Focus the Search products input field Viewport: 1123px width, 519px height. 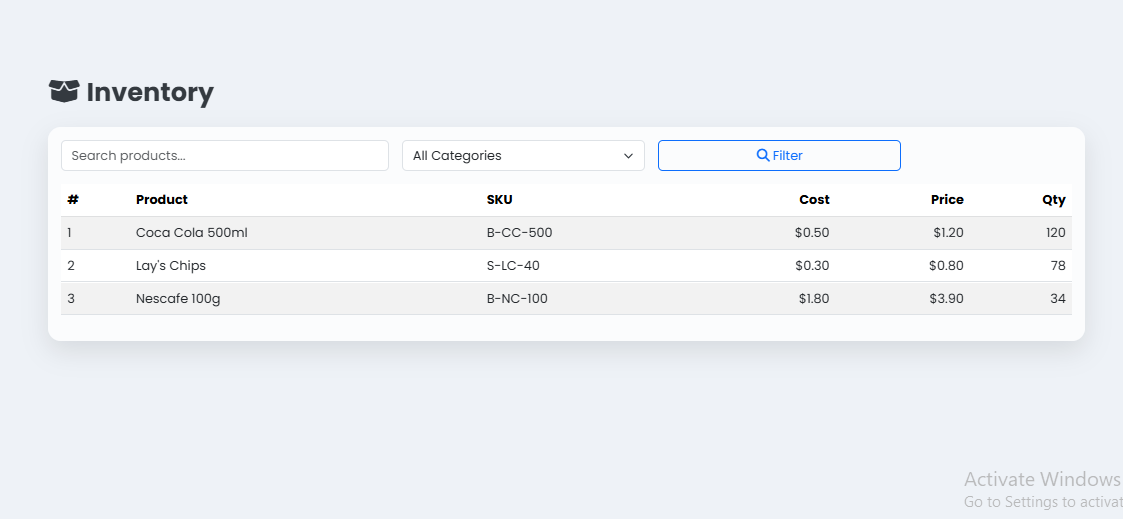(224, 156)
